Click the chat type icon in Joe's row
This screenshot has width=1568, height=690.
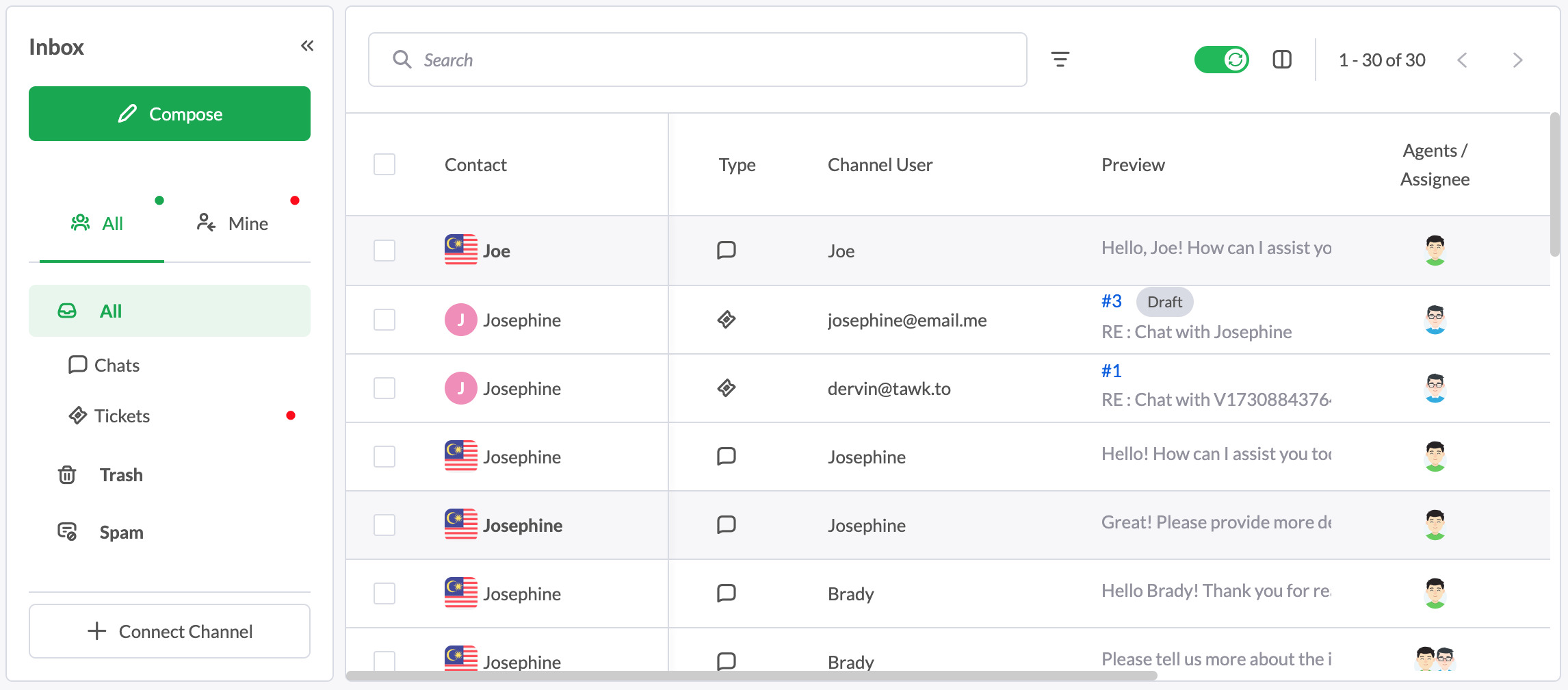pos(726,251)
